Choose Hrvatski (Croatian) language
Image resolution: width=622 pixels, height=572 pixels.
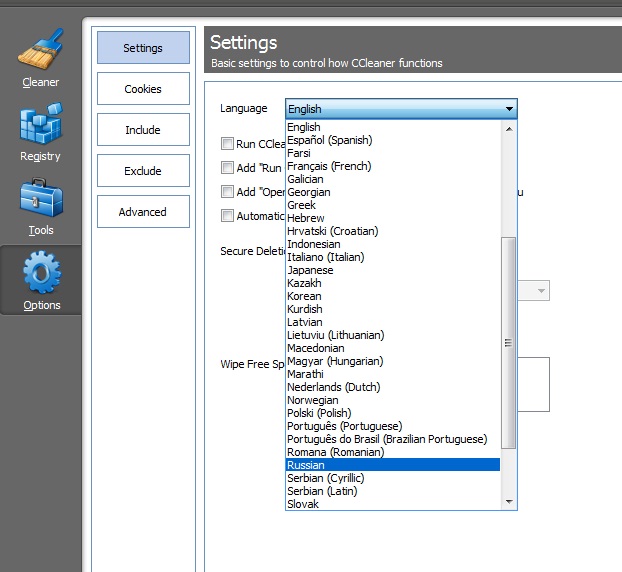click(x=393, y=231)
